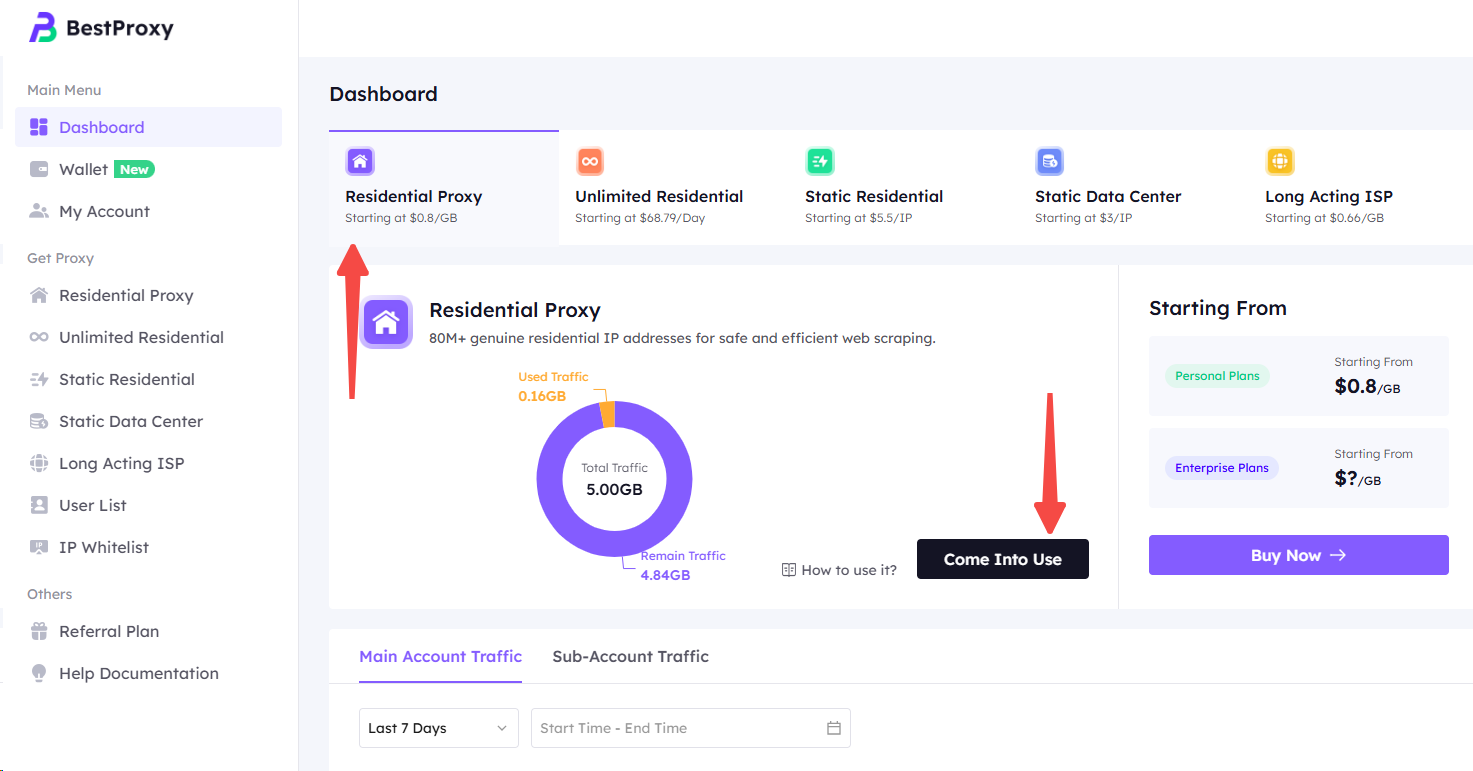The height and width of the screenshot is (771, 1473).
Task: Click the orange Unlimited Residential card icon
Action: click(590, 161)
